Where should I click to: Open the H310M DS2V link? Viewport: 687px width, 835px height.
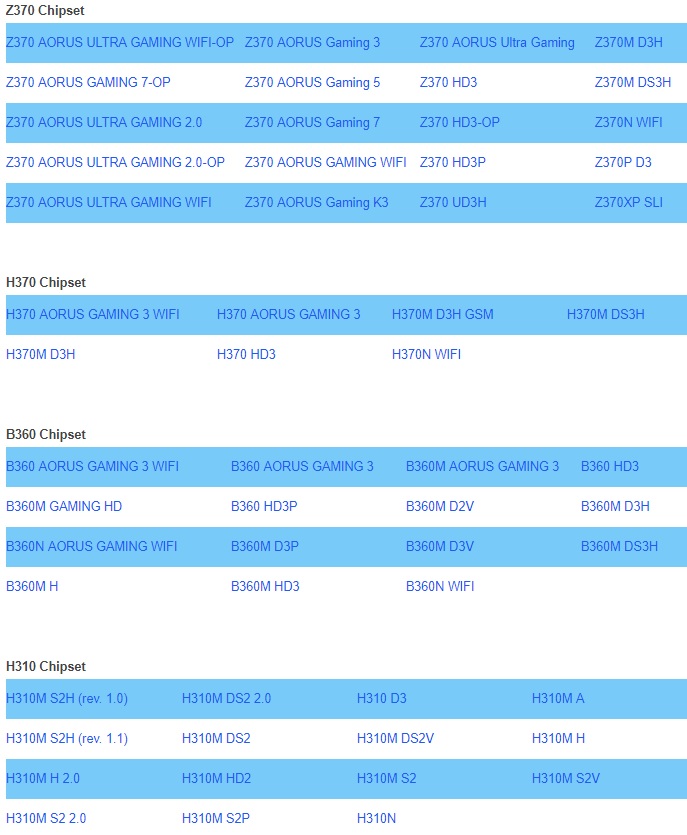click(396, 739)
